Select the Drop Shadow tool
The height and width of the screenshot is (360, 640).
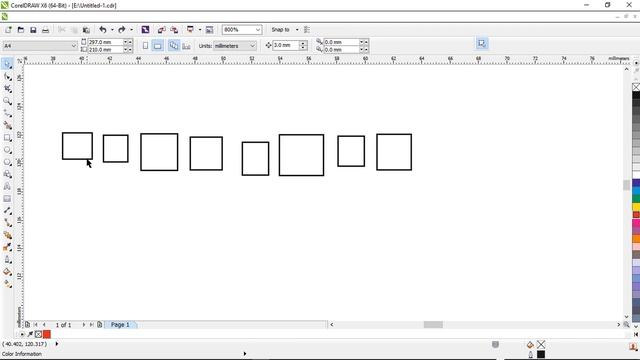pos(7,235)
